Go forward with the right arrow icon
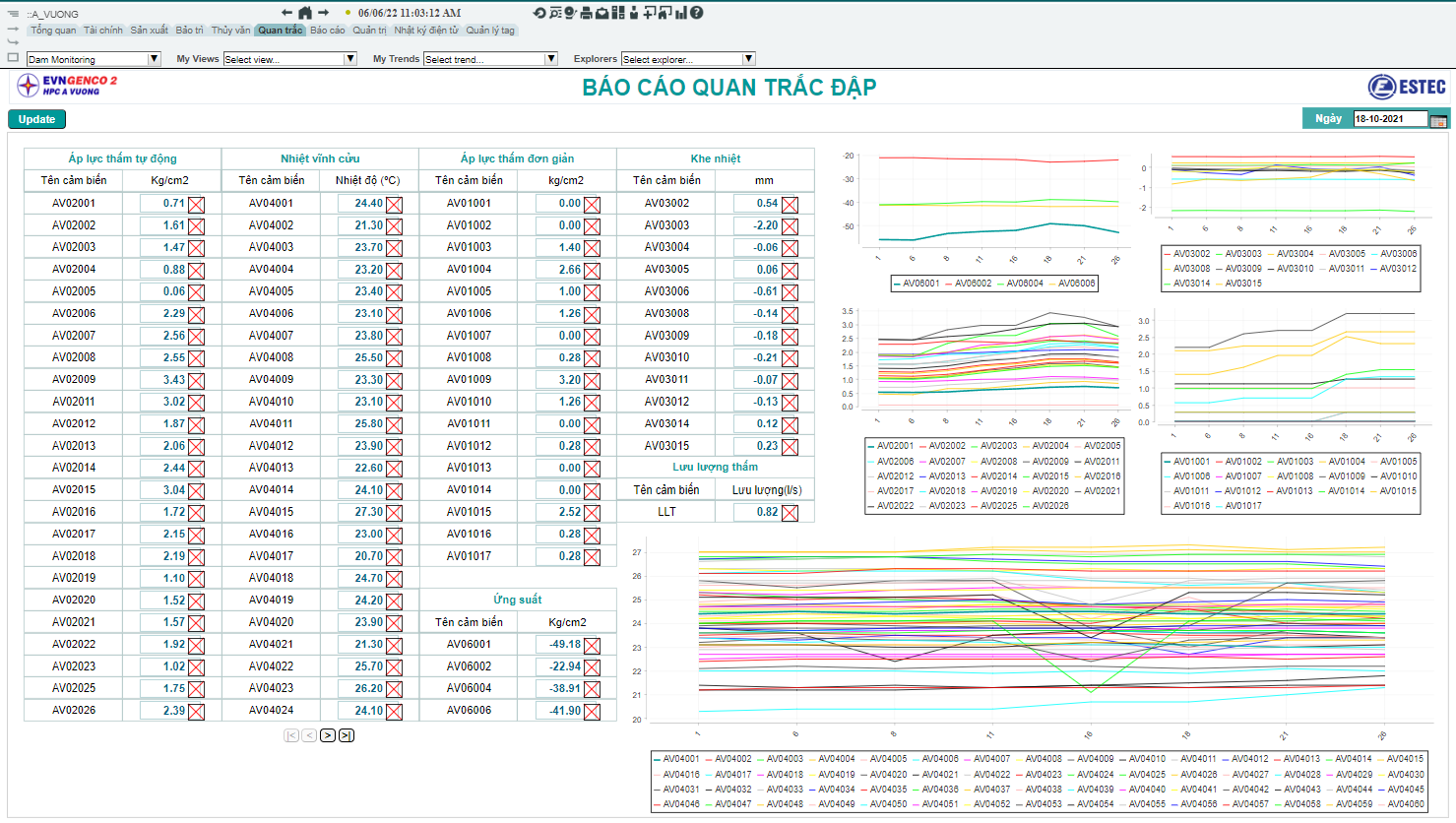 tap(323, 13)
